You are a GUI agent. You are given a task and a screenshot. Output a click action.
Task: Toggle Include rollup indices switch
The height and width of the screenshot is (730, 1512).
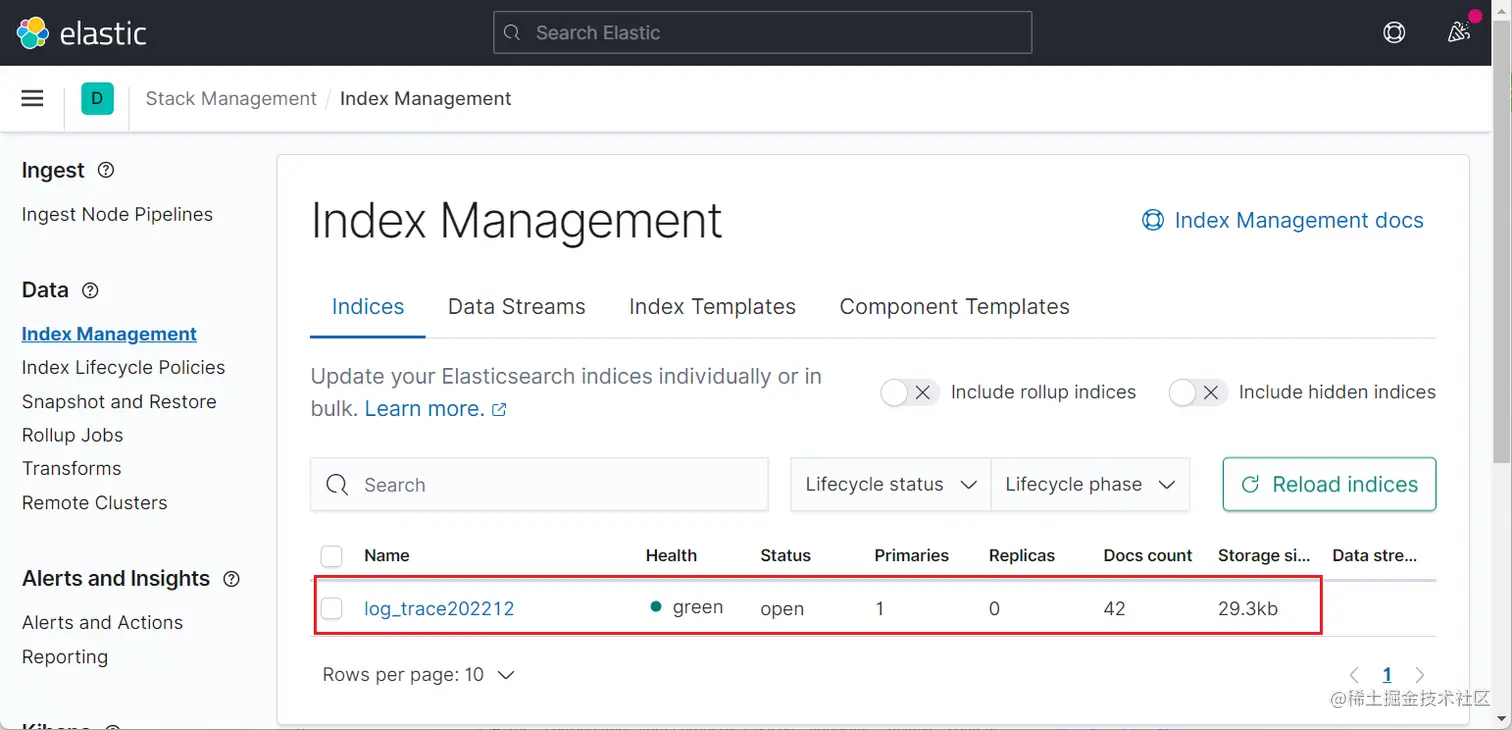coord(908,393)
